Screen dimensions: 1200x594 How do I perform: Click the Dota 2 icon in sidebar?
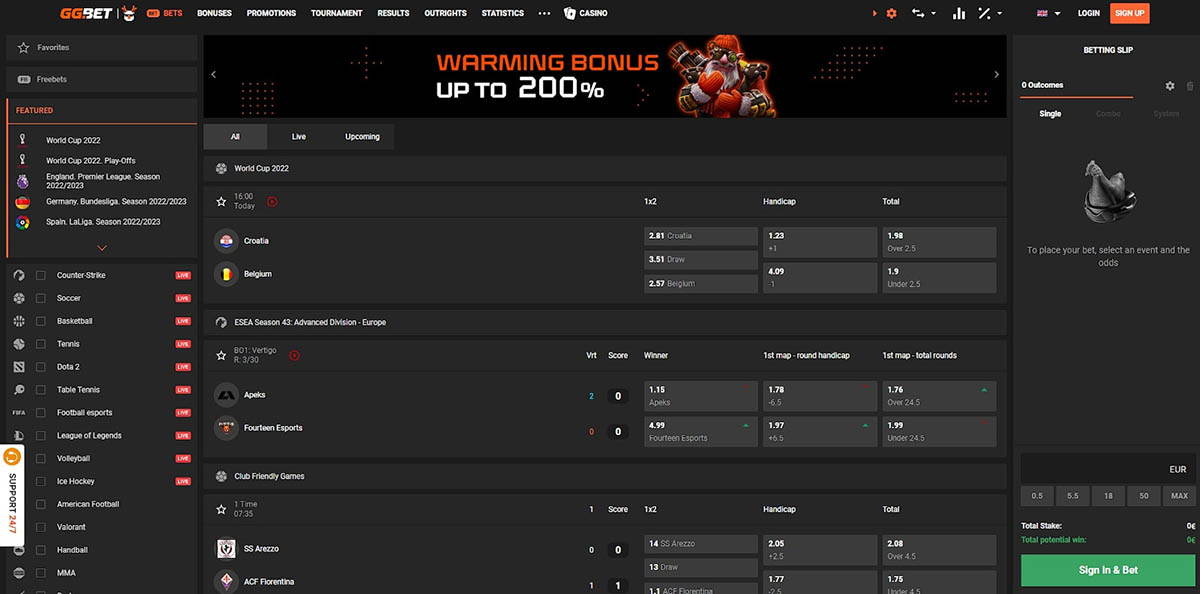[x=19, y=367]
